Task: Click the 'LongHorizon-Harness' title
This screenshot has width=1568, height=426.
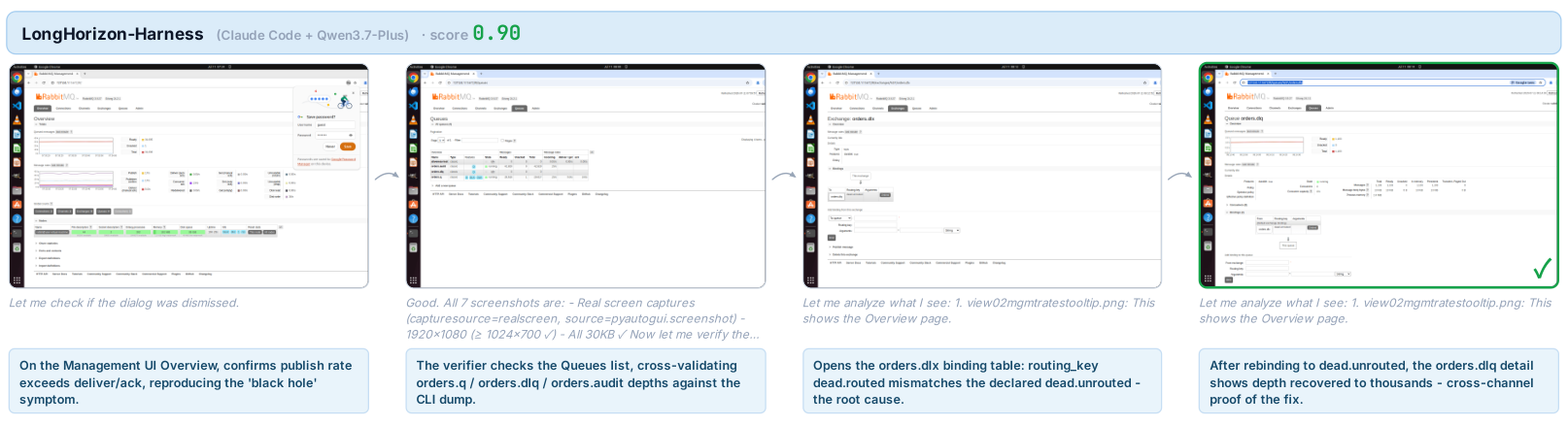Action: tap(113, 34)
